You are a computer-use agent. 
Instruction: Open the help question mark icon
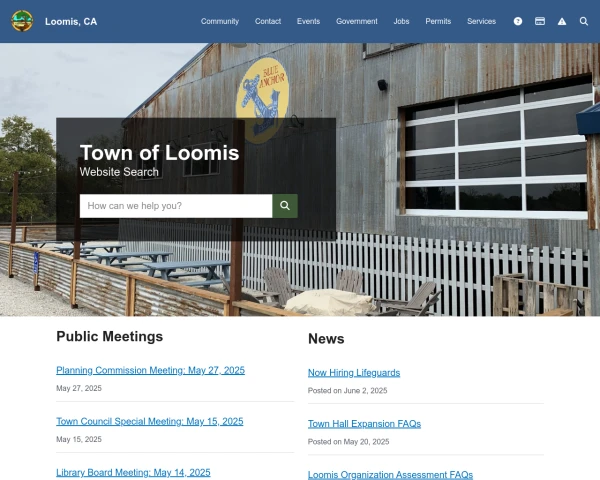pyautogui.click(x=518, y=21)
